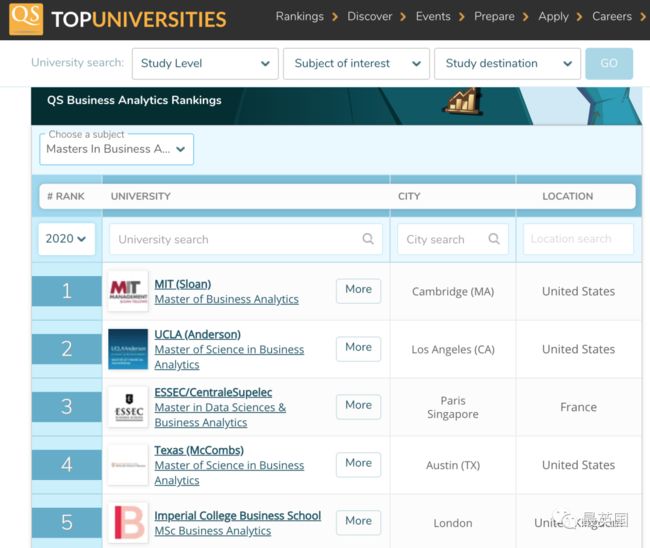The height and width of the screenshot is (548, 650).
Task: Click the QS Business Analytics Rankings heading
Action: (134, 100)
